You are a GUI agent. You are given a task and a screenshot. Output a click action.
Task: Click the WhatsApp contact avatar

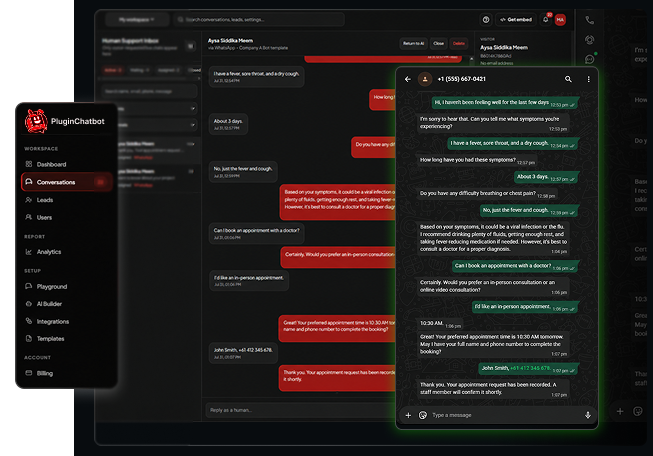425,79
